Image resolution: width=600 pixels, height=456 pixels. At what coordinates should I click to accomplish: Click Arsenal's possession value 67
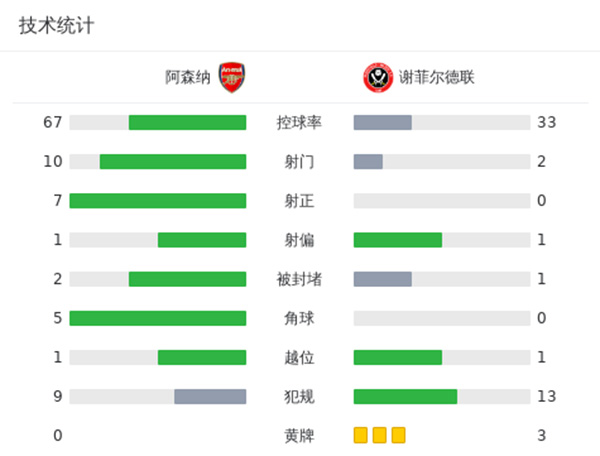[53, 122]
